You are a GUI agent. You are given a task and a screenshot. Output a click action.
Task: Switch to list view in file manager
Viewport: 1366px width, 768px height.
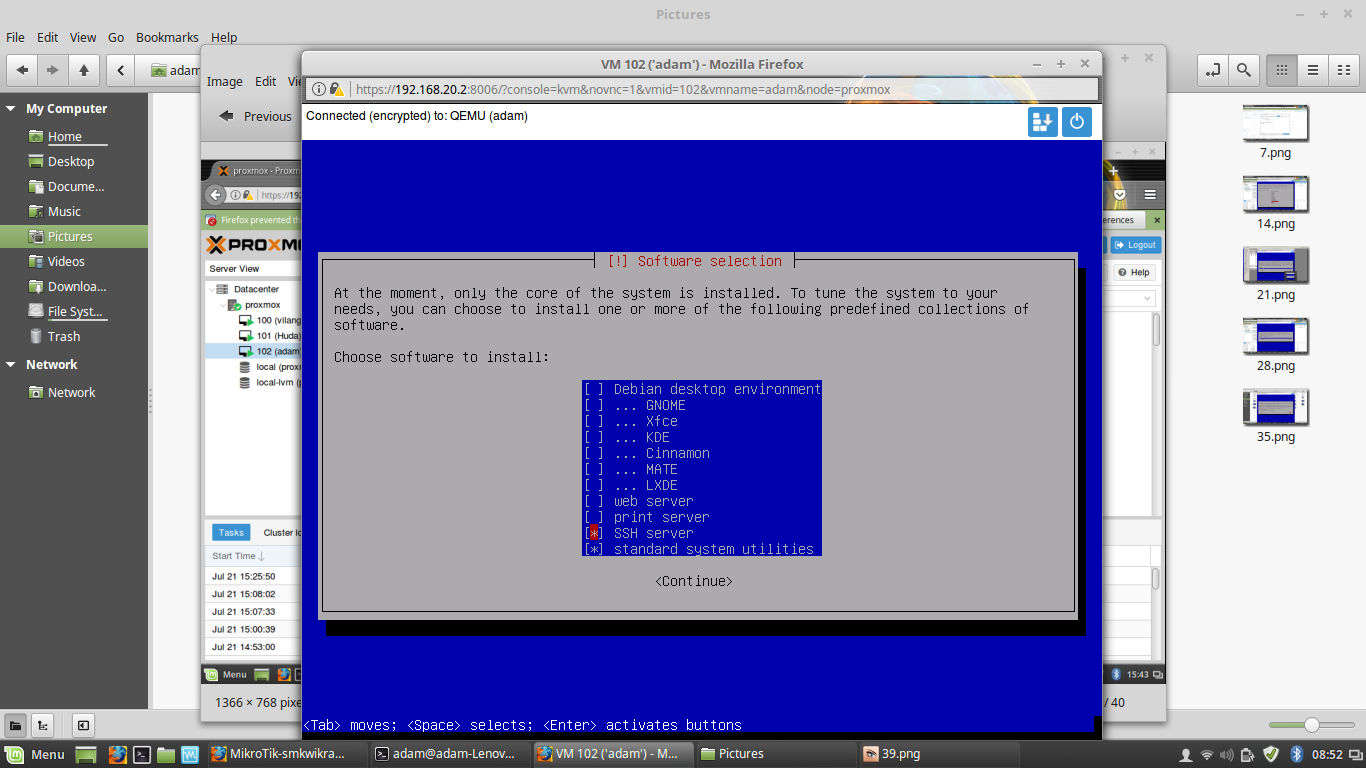click(x=1313, y=70)
